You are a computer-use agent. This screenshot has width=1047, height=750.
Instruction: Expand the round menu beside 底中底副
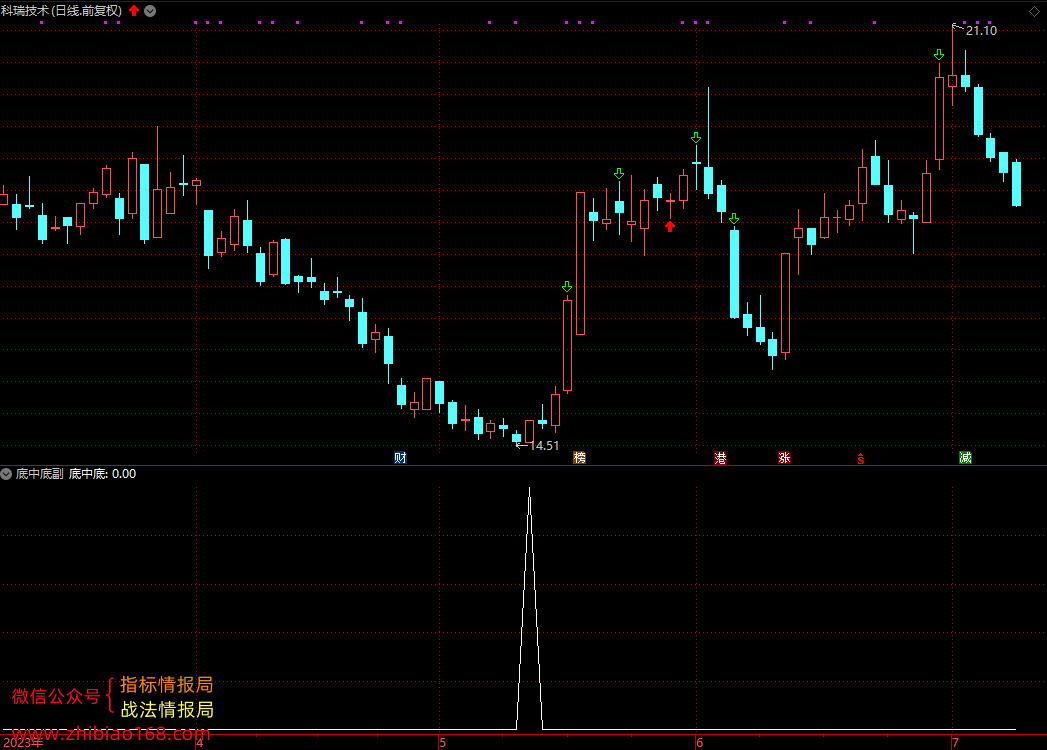pos(6,474)
